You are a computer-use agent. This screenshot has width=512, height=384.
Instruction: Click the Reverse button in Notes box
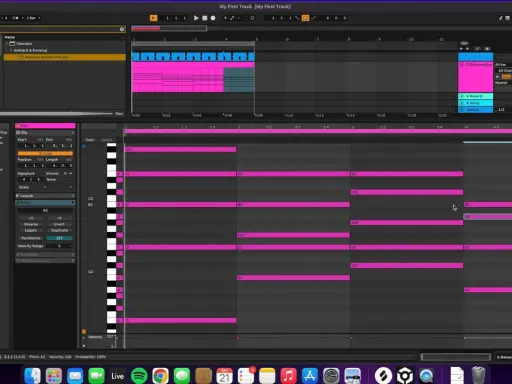[31, 224]
